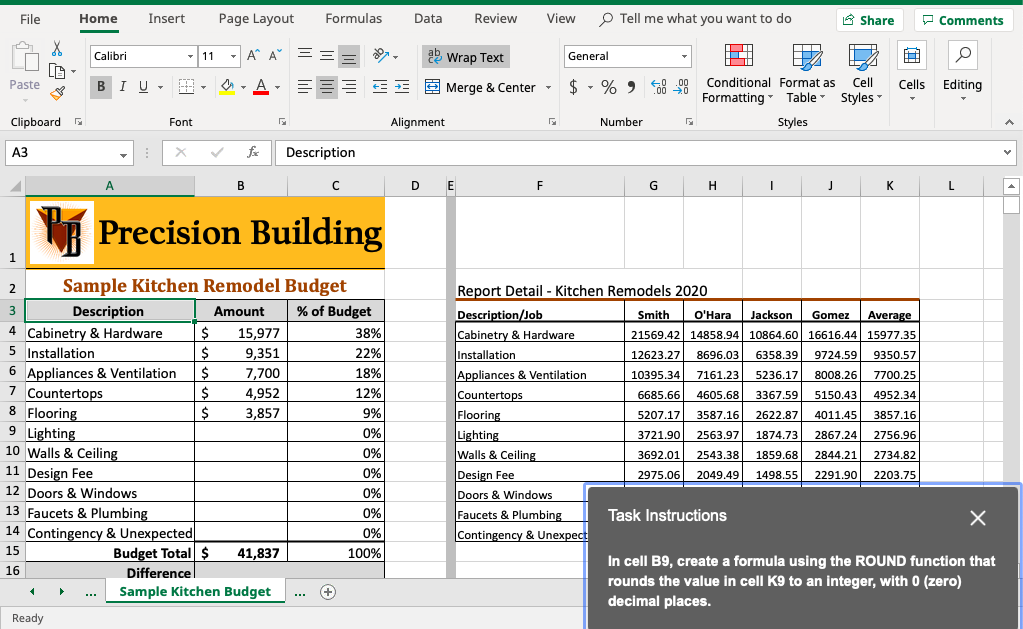Open the Number Format dropdown showing General
This screenshot has width=1023, height=629.
pos(683,55)
